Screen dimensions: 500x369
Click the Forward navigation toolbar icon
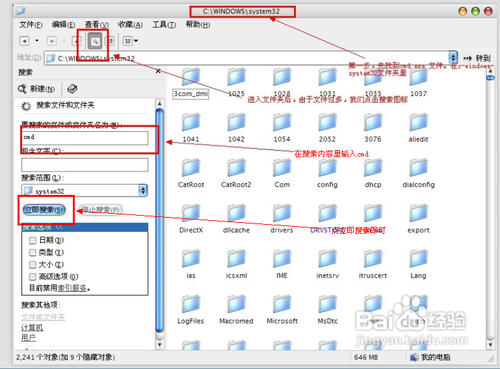[x=52, y=41]
